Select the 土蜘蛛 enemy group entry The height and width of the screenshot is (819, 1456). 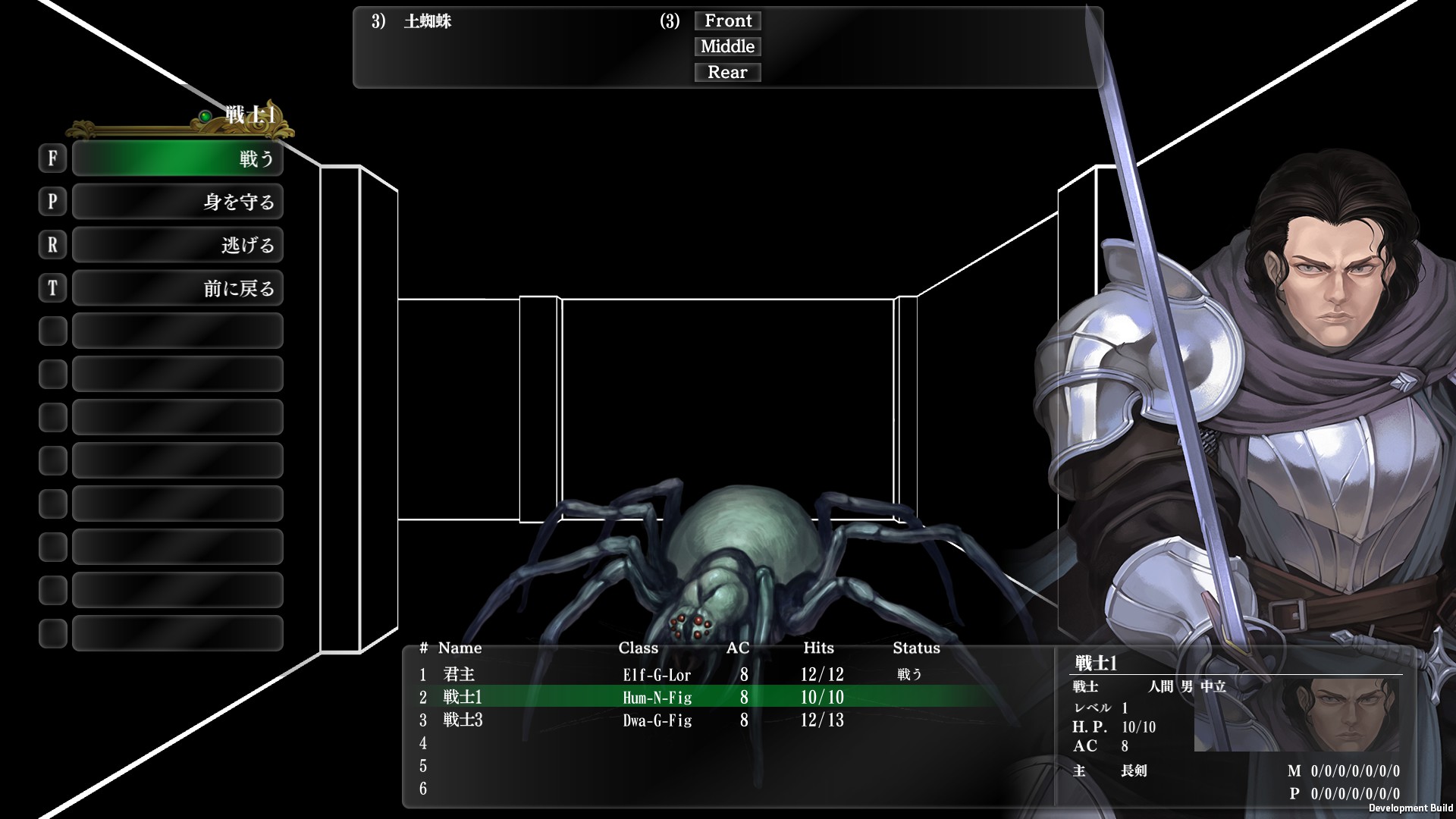(x=428, y=21)
